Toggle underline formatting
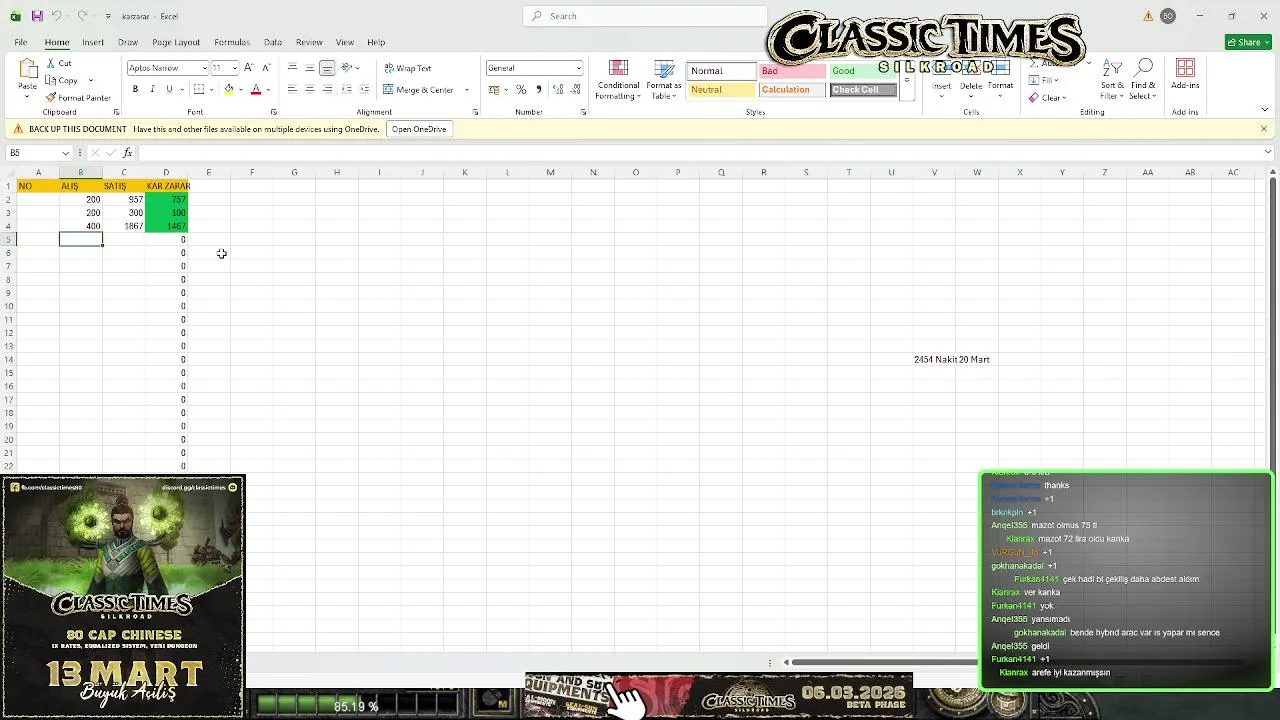This screenshot has width=1280, height=720. pos(169,89)
